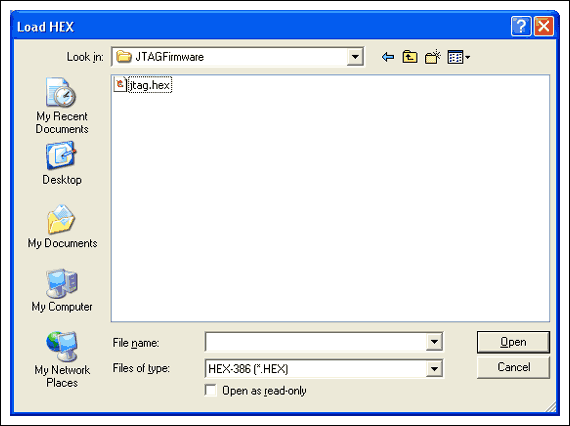Expand the Look in folder dropdown
The height and width of the screenshot is (426, 570).
tap(355, 57)
